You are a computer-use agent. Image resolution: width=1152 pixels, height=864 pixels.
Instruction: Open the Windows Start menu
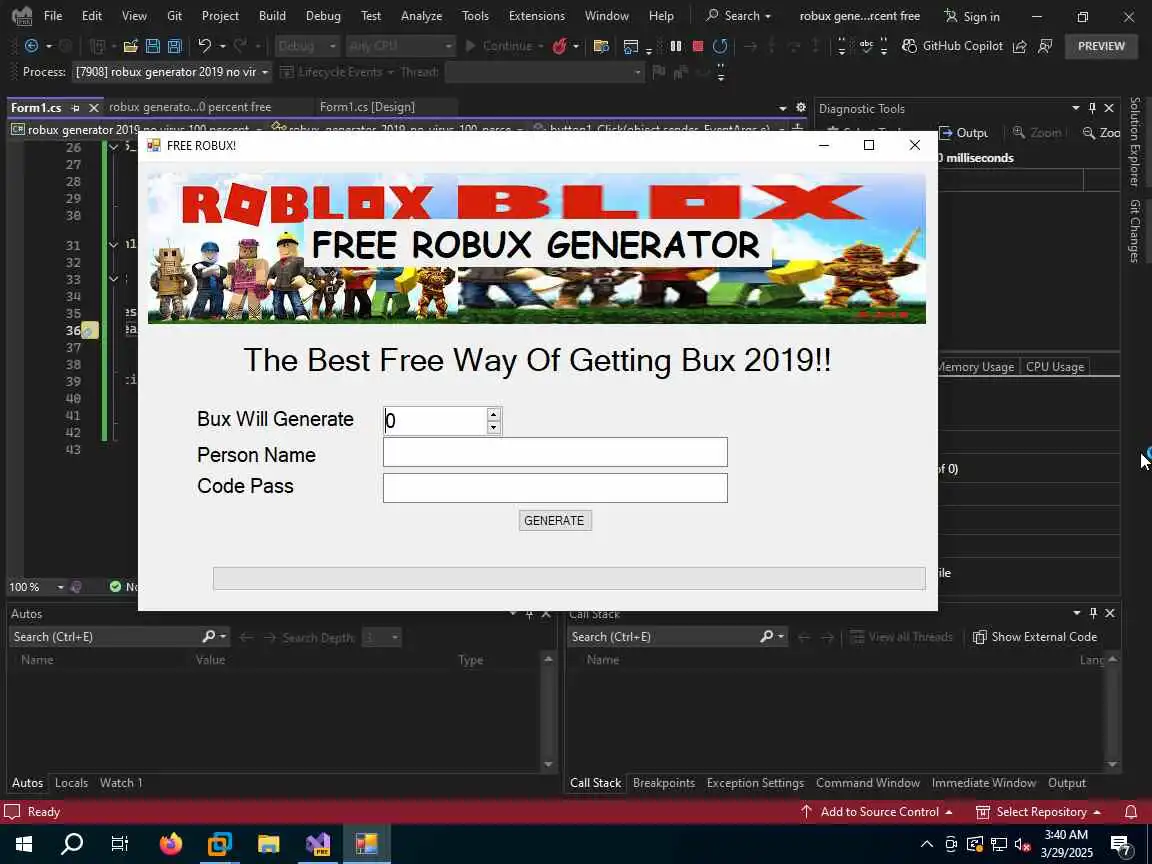click(x=23, y=843)
